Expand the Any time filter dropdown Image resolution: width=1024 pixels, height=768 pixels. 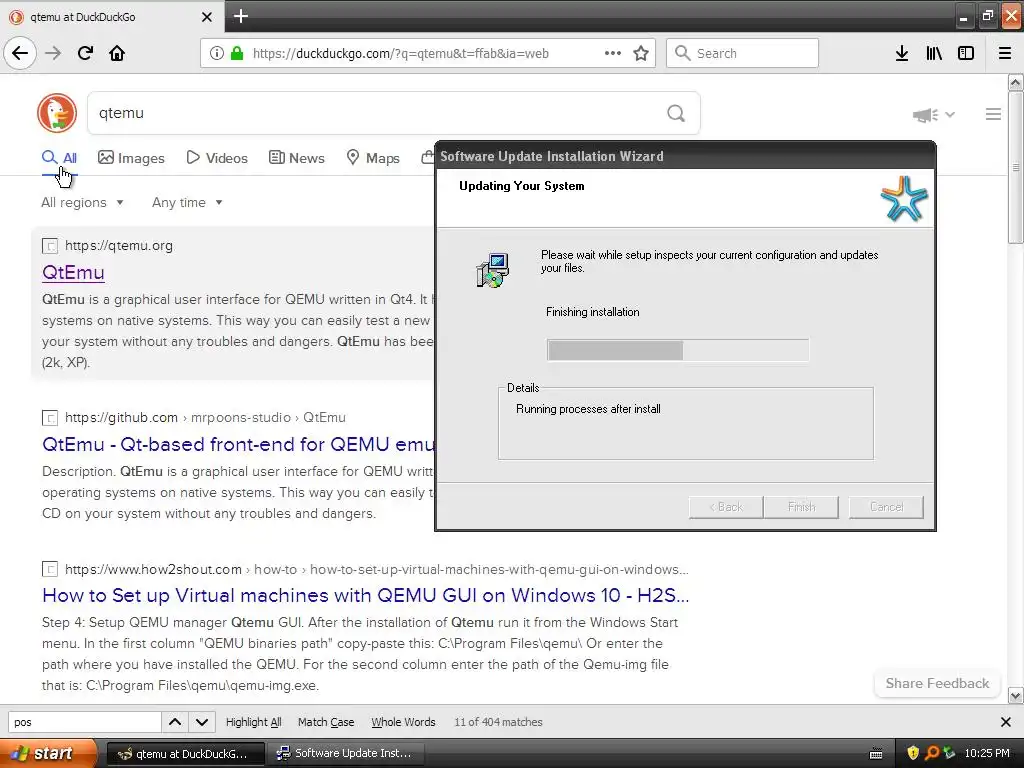187,202
